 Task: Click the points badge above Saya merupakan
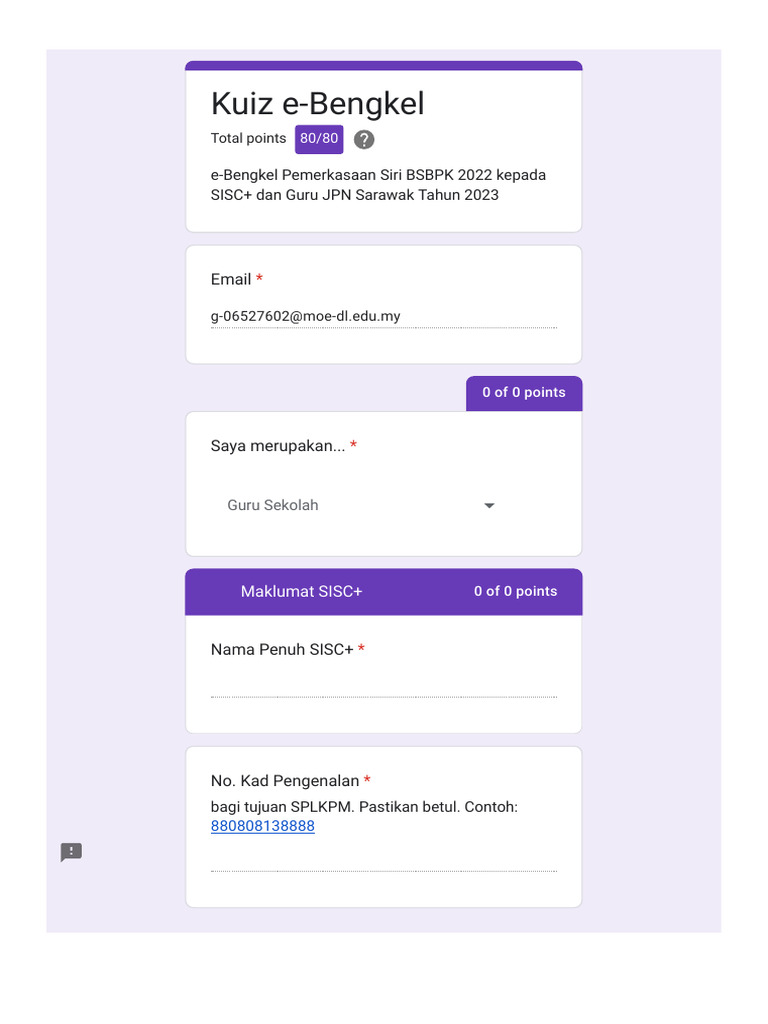(x=523, y=392)
